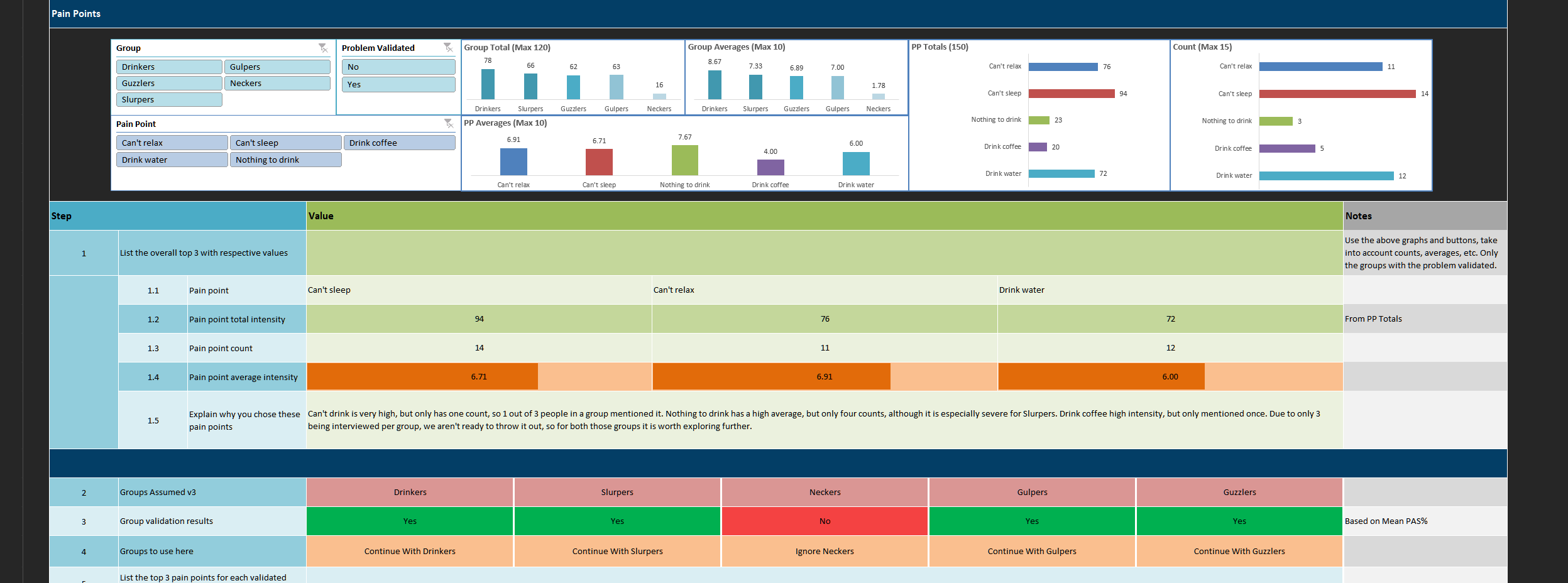Select the cell with total intensity 94

tap(479, 319)
